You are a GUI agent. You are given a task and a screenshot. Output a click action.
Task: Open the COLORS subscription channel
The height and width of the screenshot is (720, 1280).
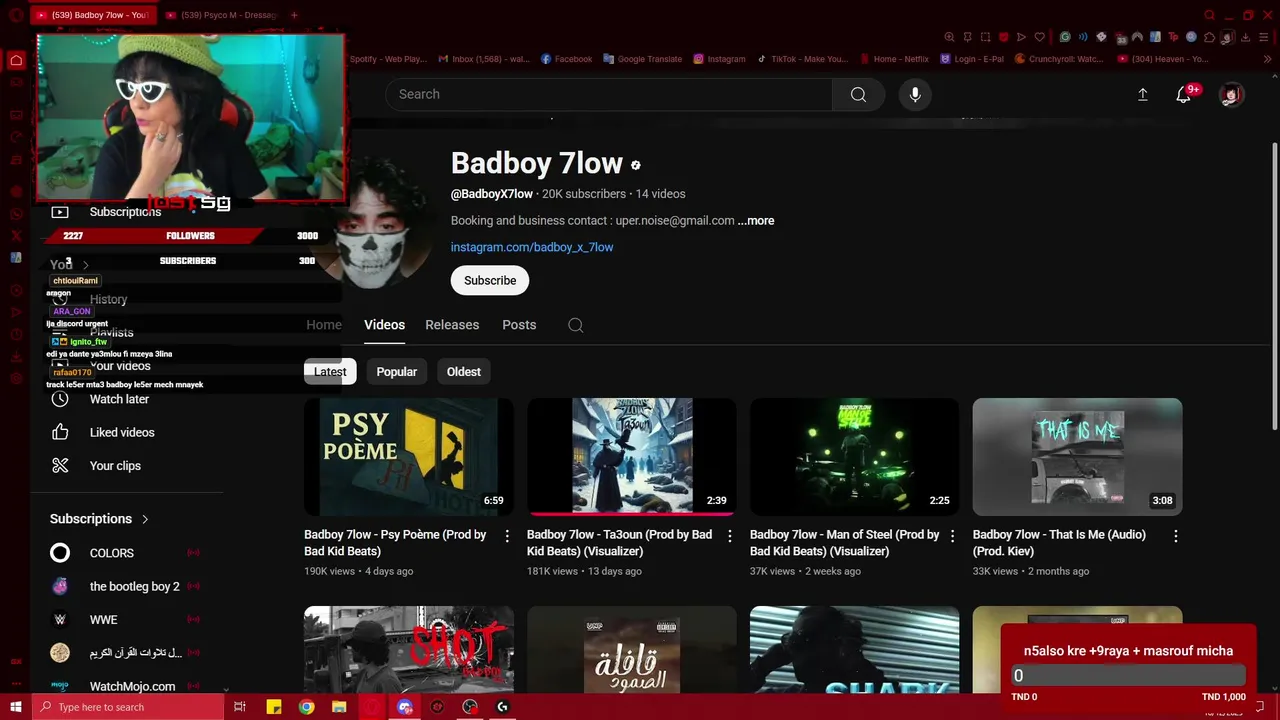[111, 553]
